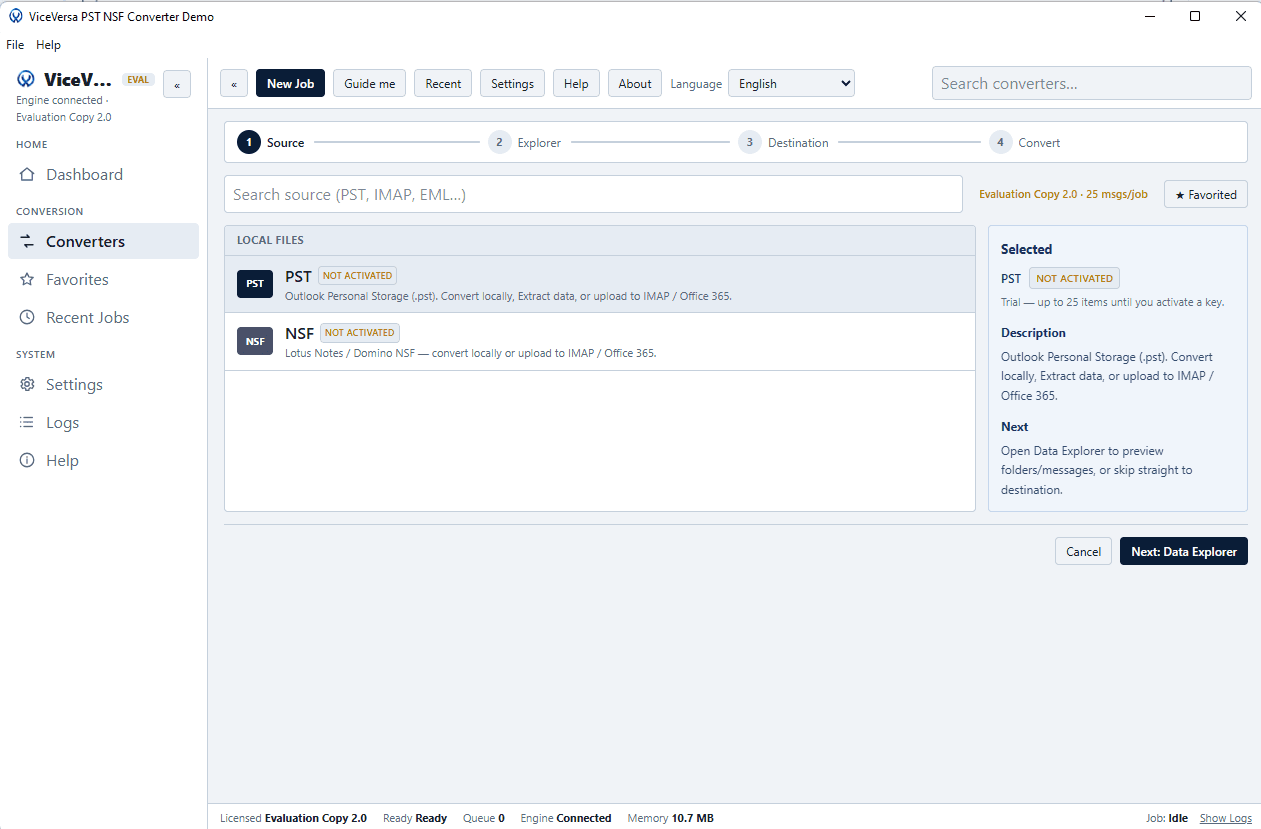Viewport: 1261px width, 829px height.
Task: Click Queue 0 in status bar
Action: tap(484, 818)
